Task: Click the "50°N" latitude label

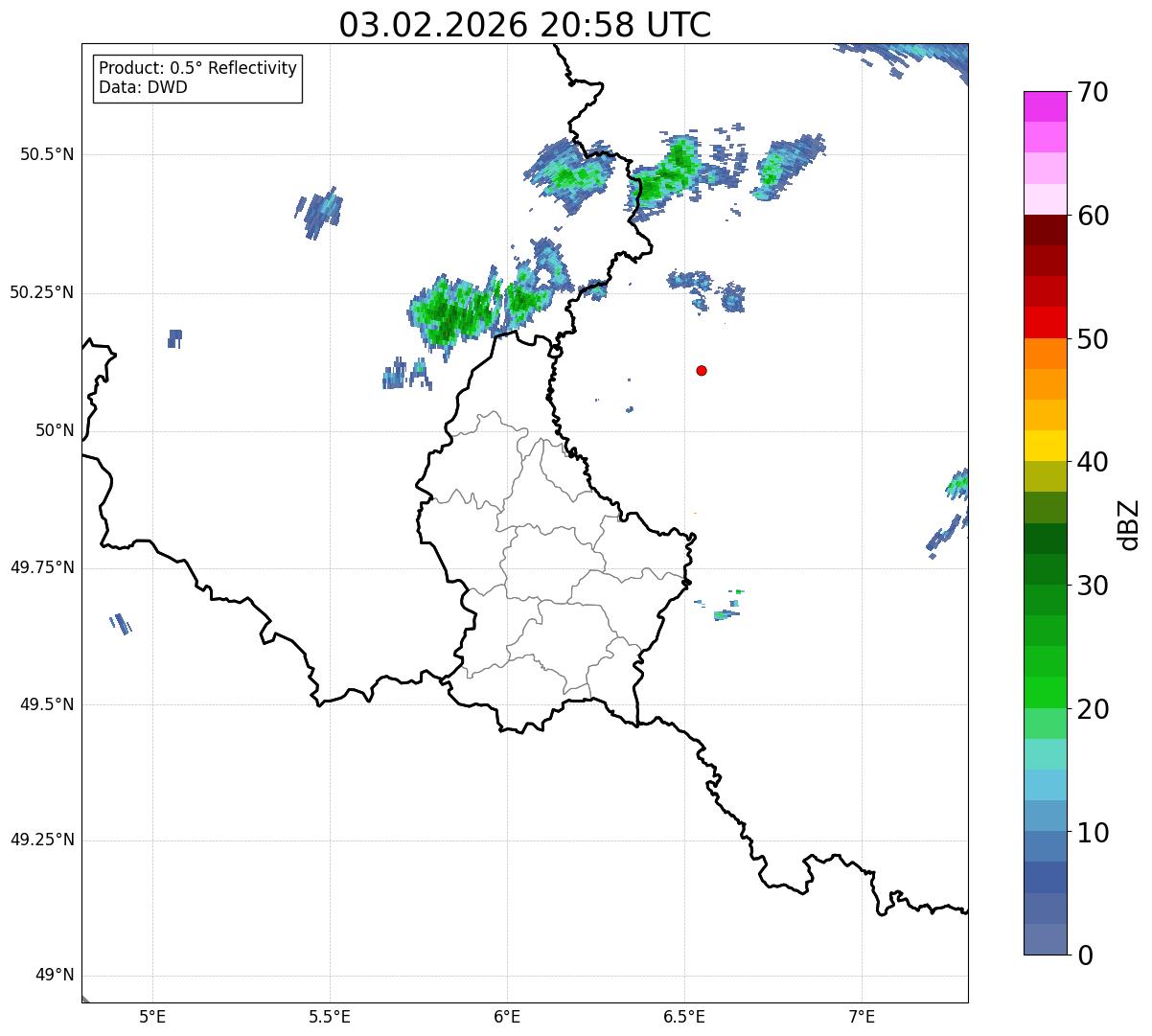Action: click(55, 430)
